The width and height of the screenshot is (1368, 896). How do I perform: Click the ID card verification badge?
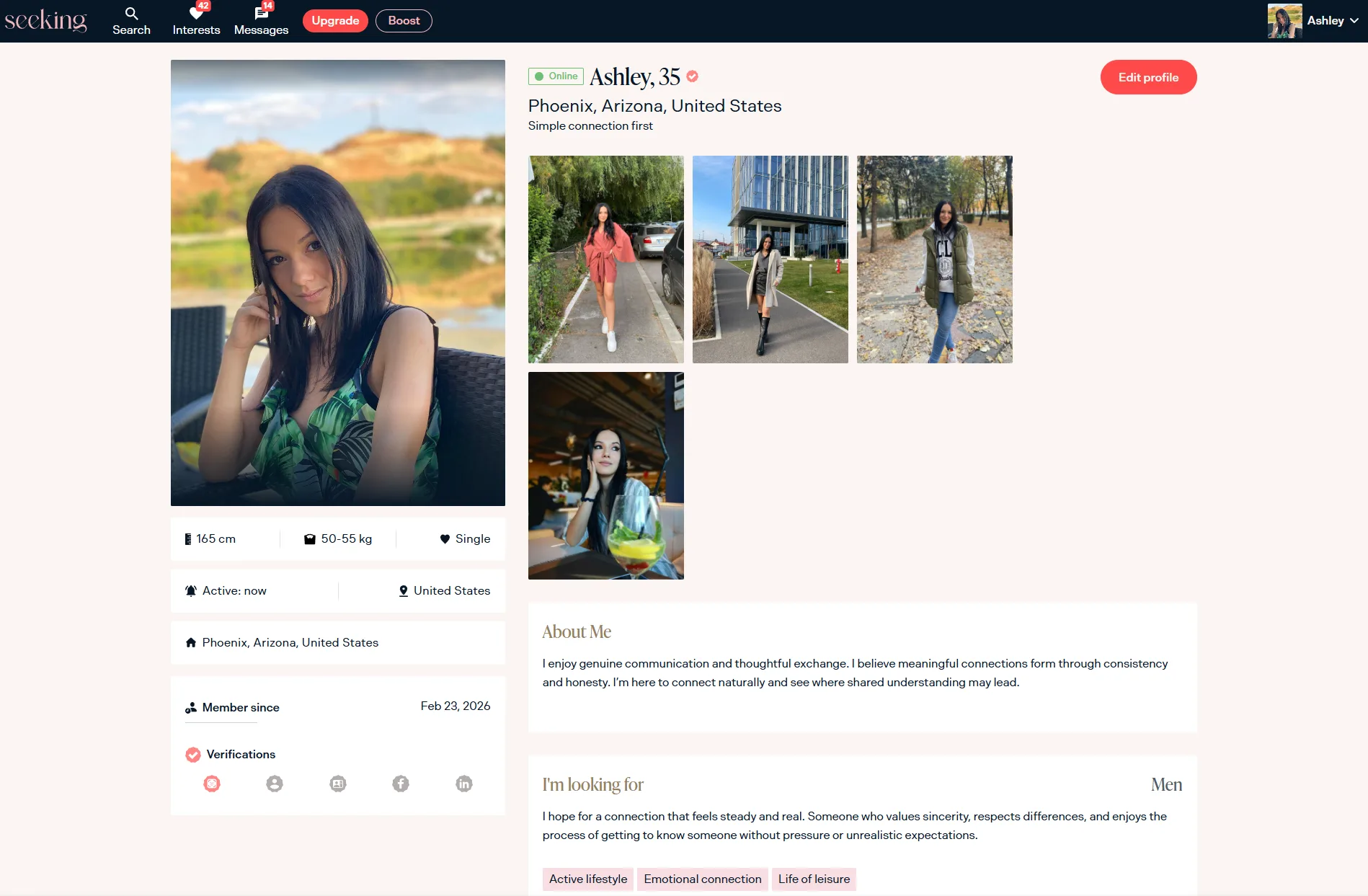338,784
